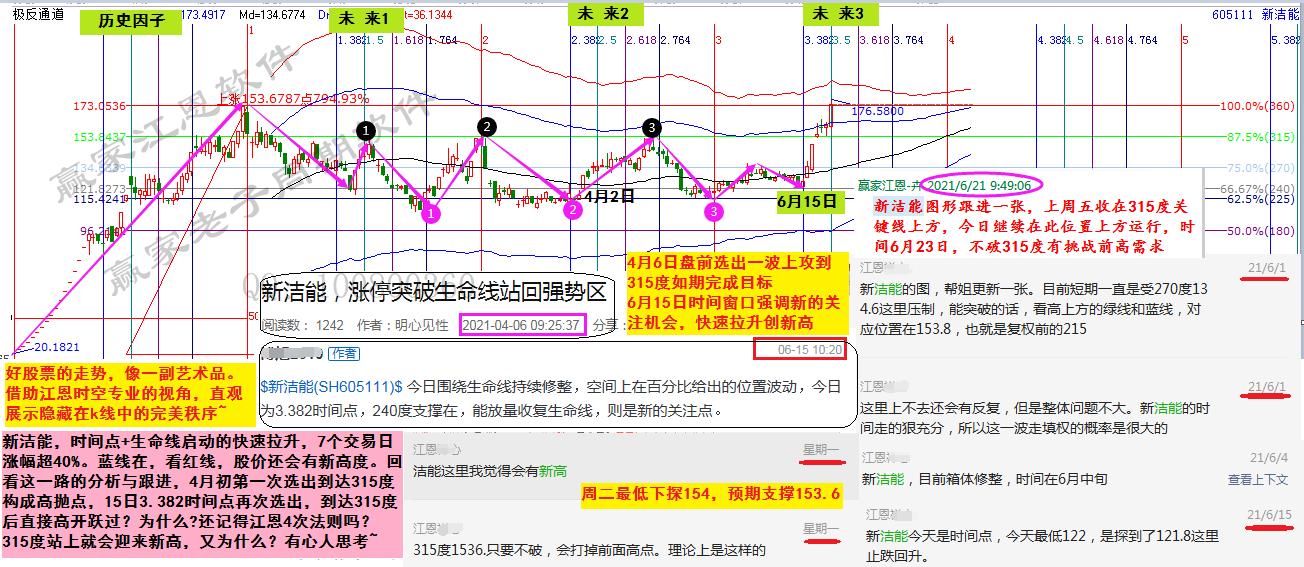Screen dimensions: 1304x567
Task: Select the magenta circle marker numbered 1
Action: click(x=431, y=213)
